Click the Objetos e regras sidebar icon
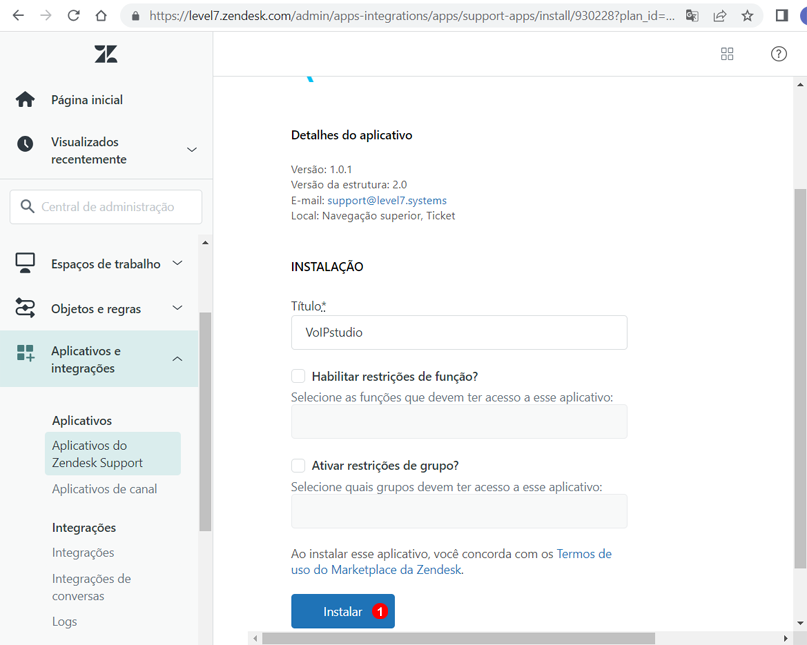Screen dimensions: 807x645 pos(24,308)
